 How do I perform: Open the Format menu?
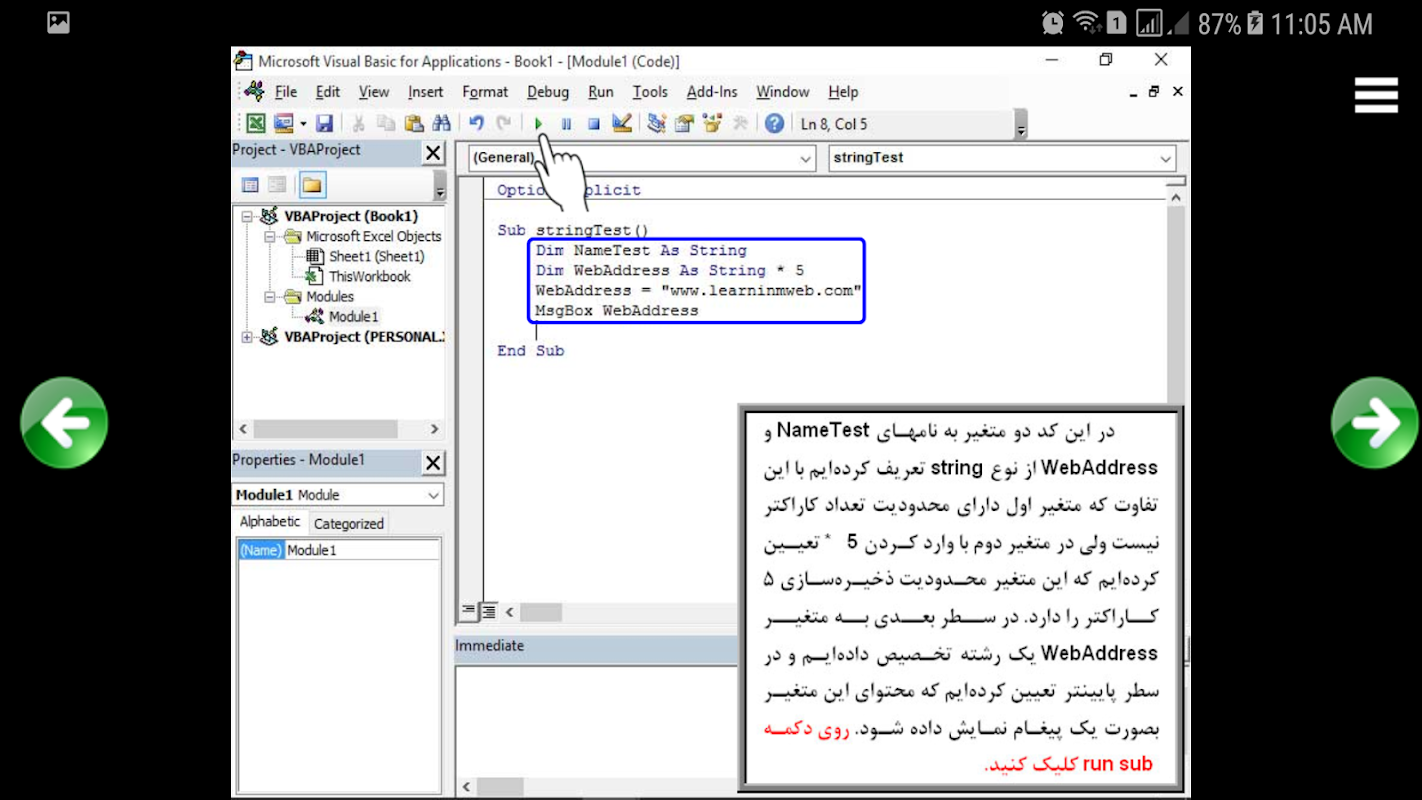[485, 92]
